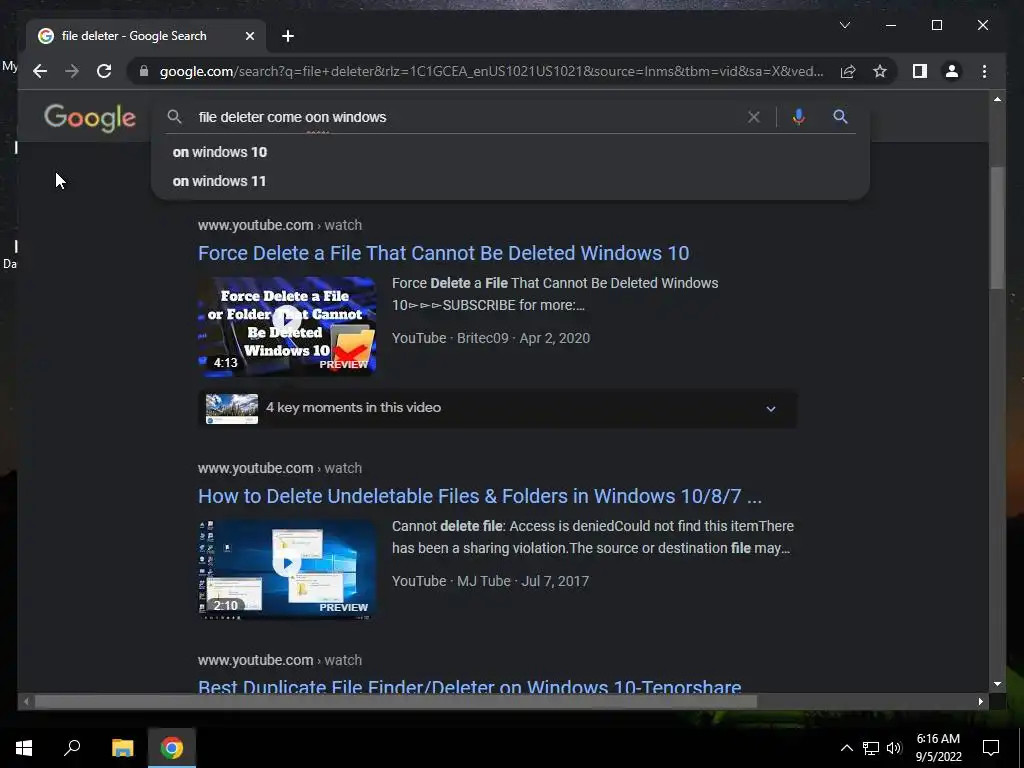This screenshot has height=768, width=1024.
Task: Open 'How to Delete Undeletable Files & Folders' link
Action: coord(480,496)
